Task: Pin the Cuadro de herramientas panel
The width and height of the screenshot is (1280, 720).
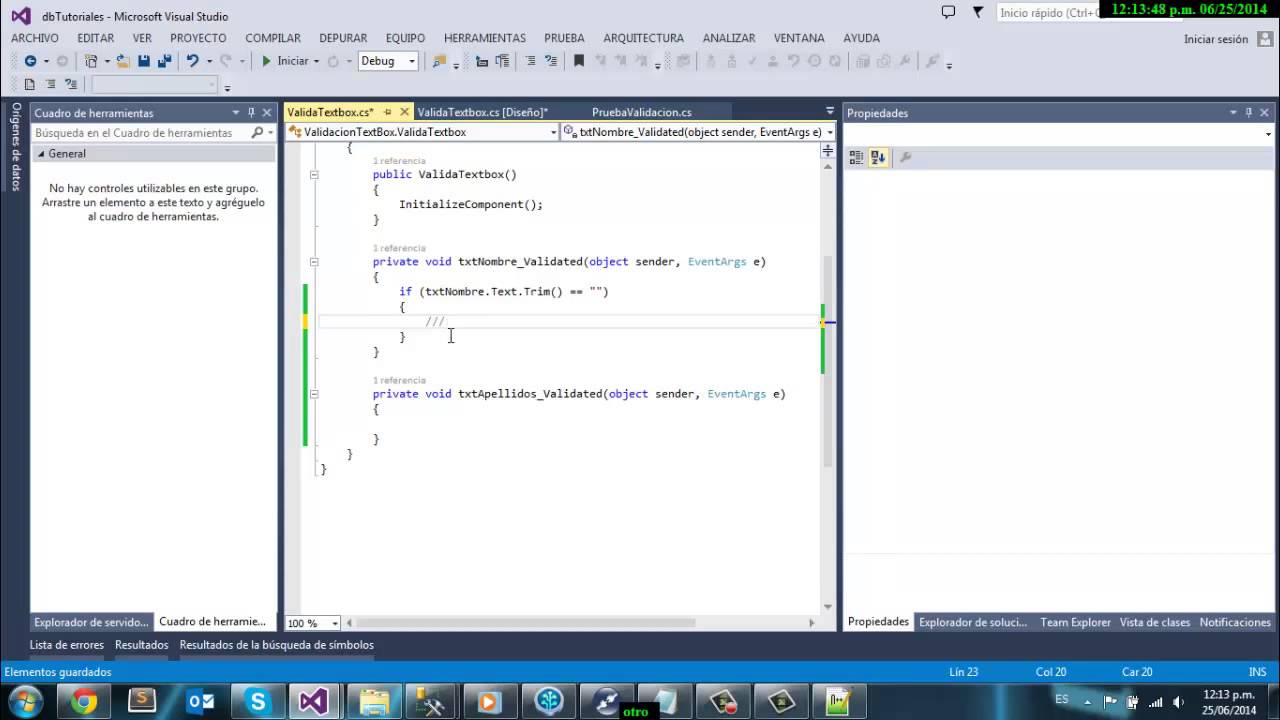Action: [252, 113]
